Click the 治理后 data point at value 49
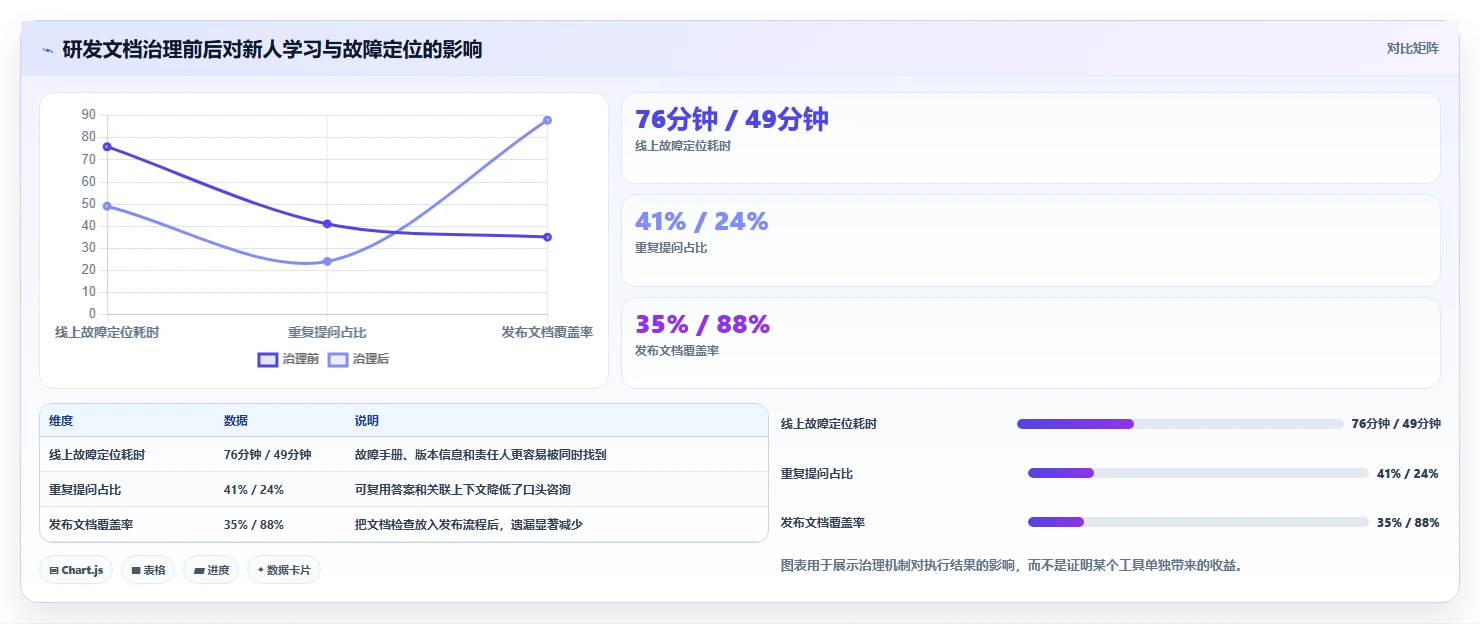 click(107, 206)
